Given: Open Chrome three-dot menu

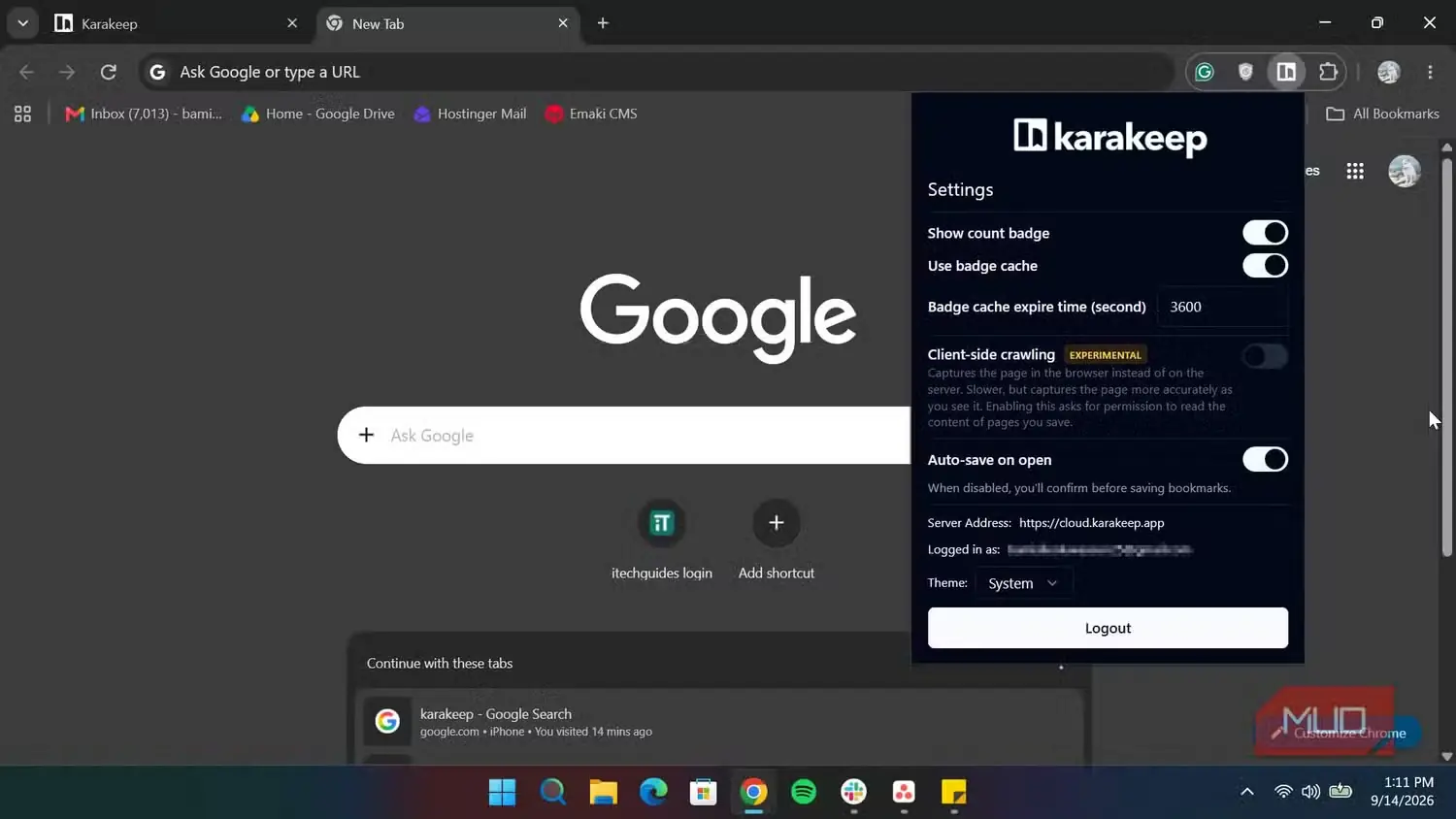Looking at the screenshot, I should (1430, 72).
